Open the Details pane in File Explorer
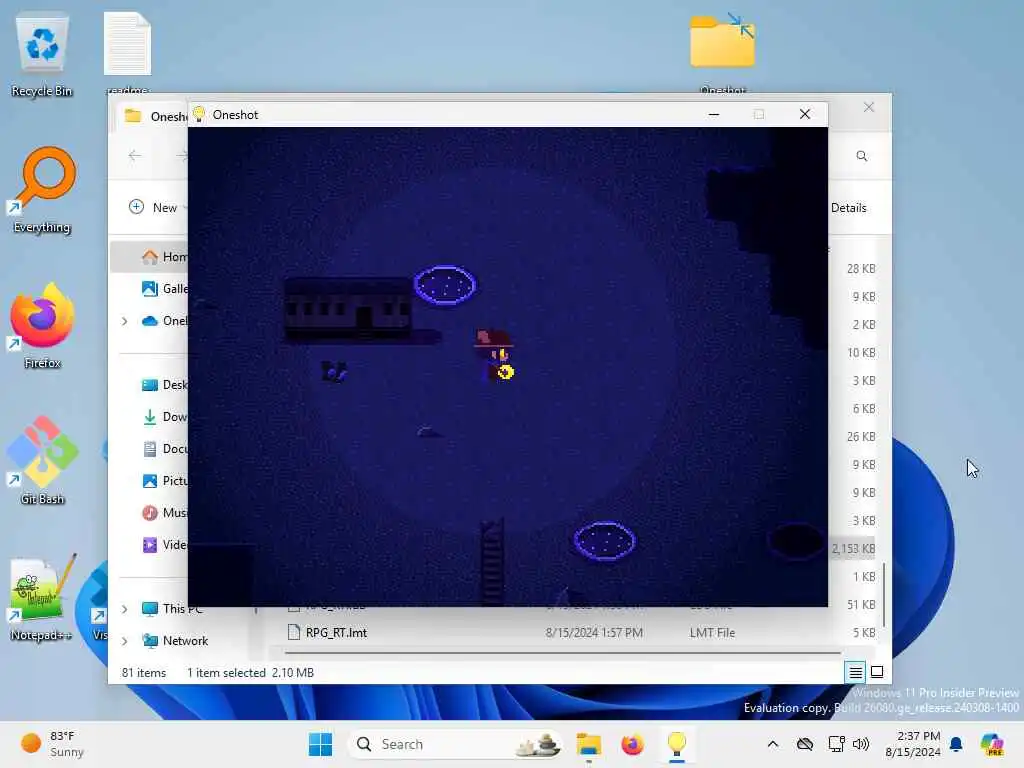The height and width of the screenshot is (768, 1024). click(848, 208)
